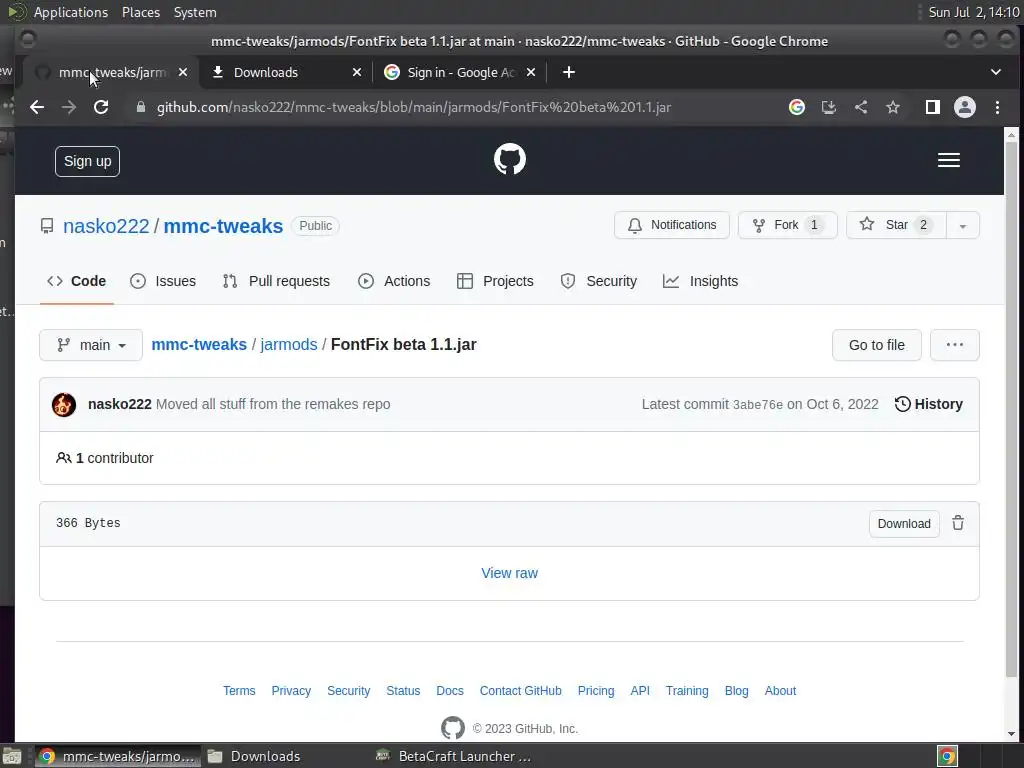Open the Actions tab

tap(394, 281)
